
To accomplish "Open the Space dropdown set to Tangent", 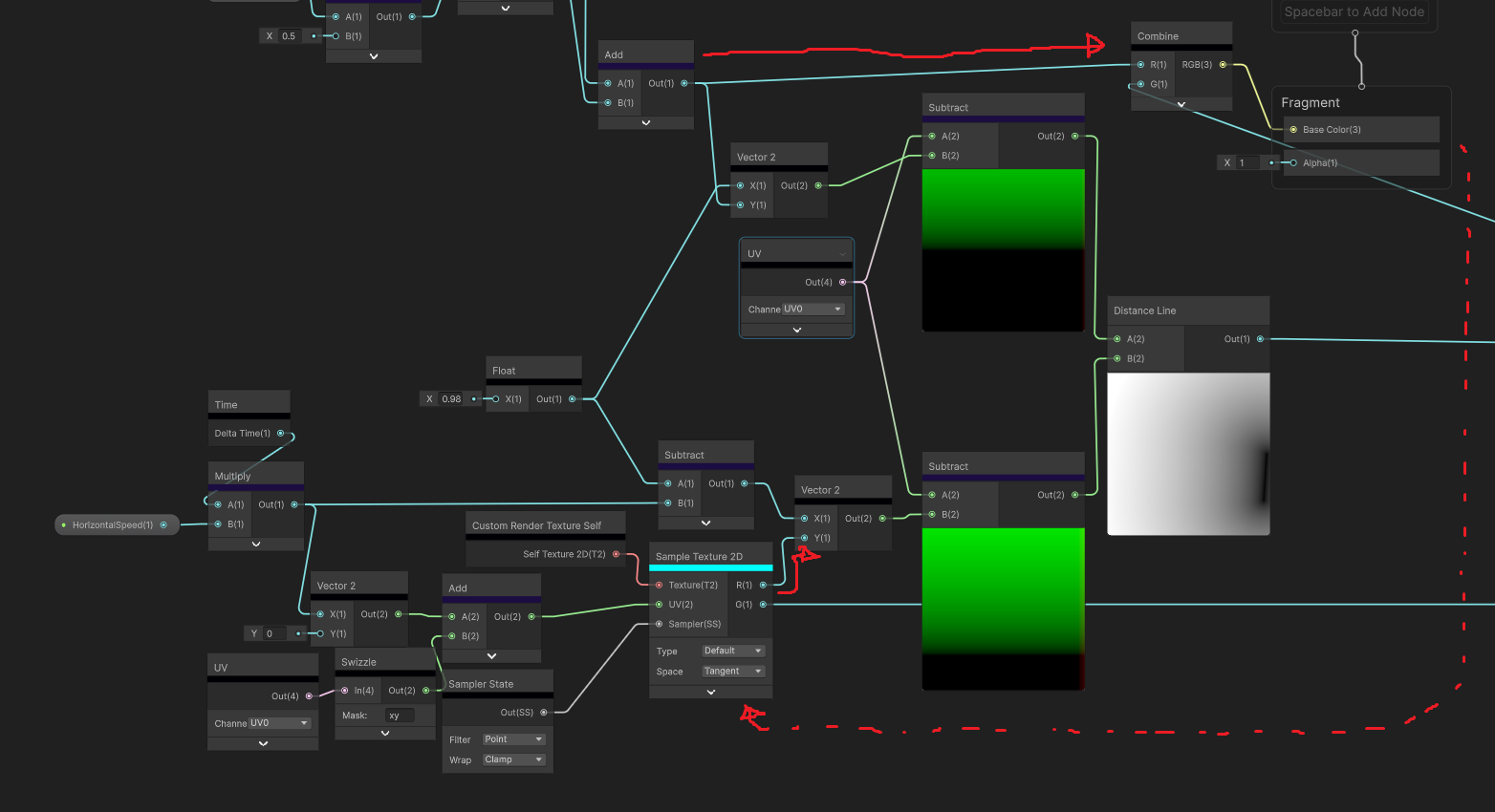I will click(733, 672).
